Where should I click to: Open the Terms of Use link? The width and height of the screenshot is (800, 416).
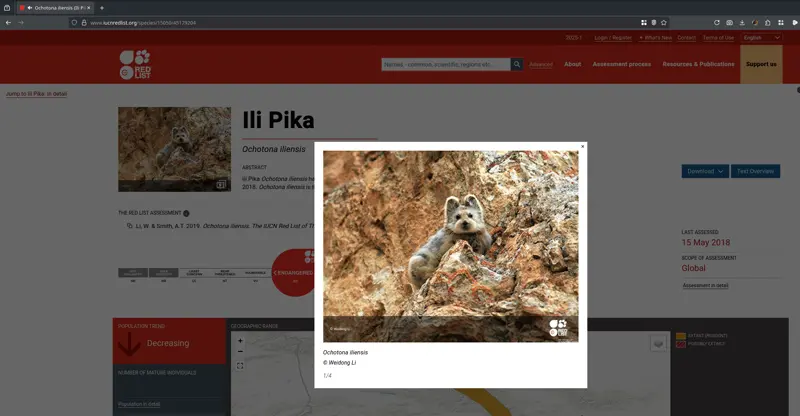click(x=718, y=38)
